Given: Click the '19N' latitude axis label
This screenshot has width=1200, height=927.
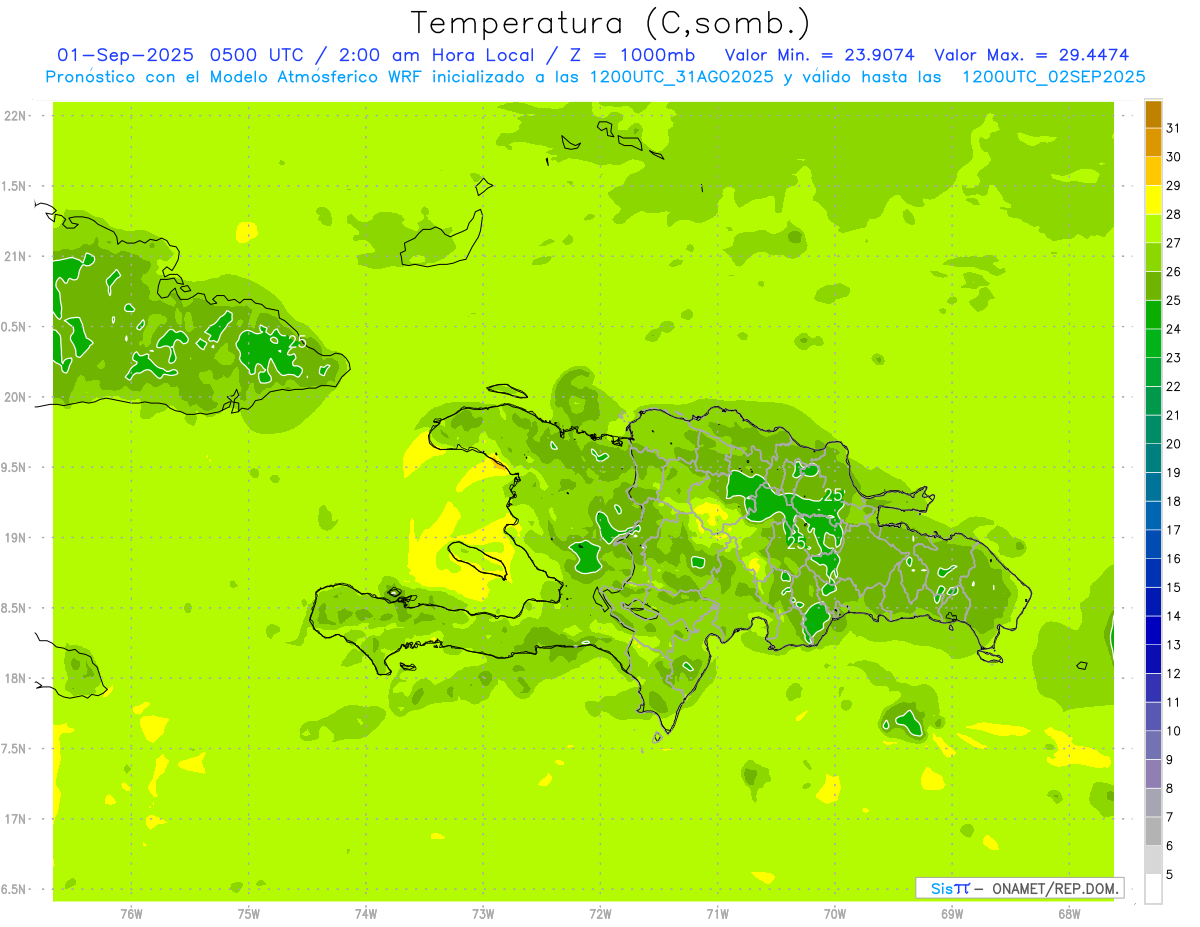Looking at the screenshot, I should click(15, 538).
